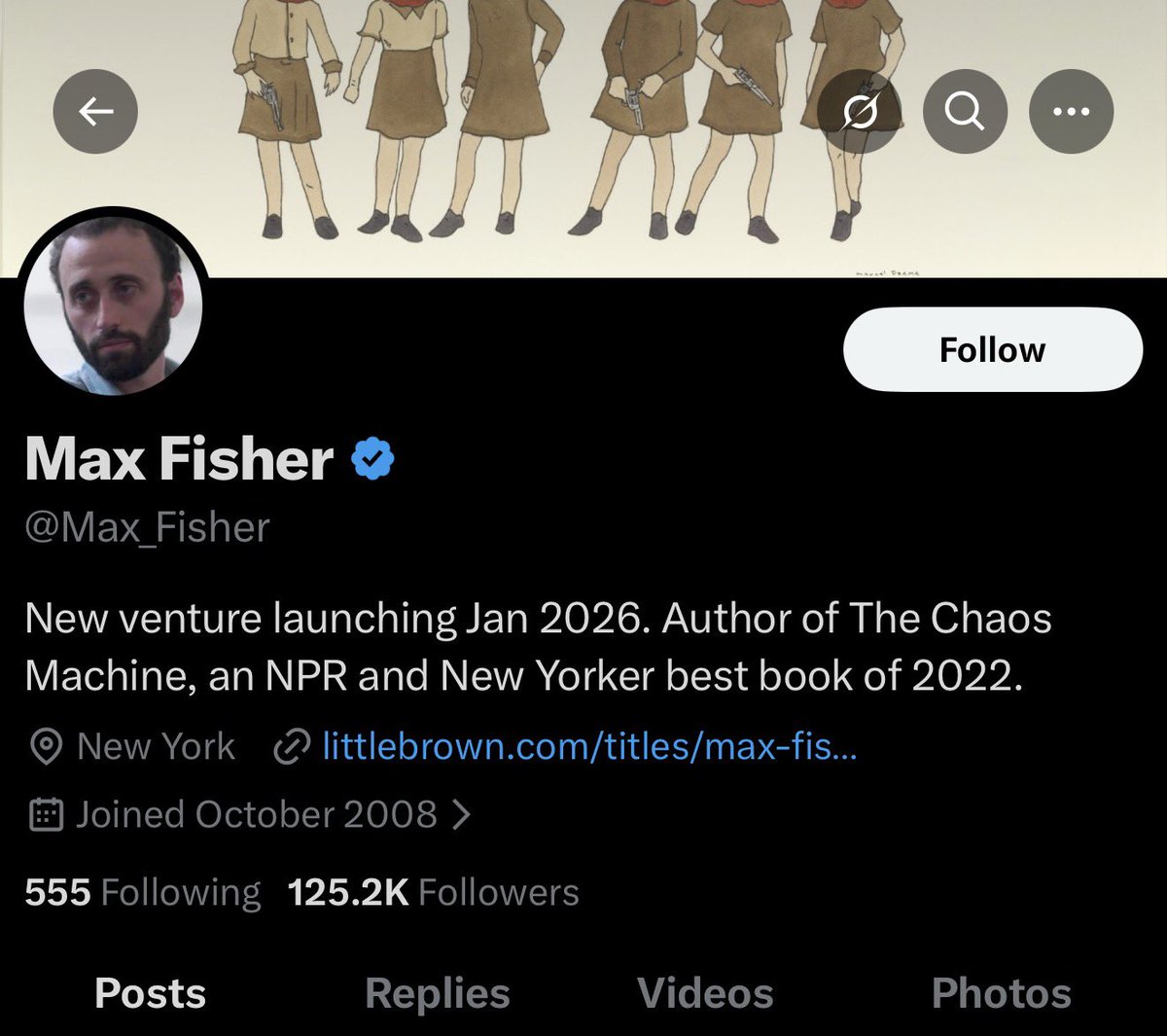Tap the back arrow icon
1167x1036 pixels.
[x=95, y=112]
